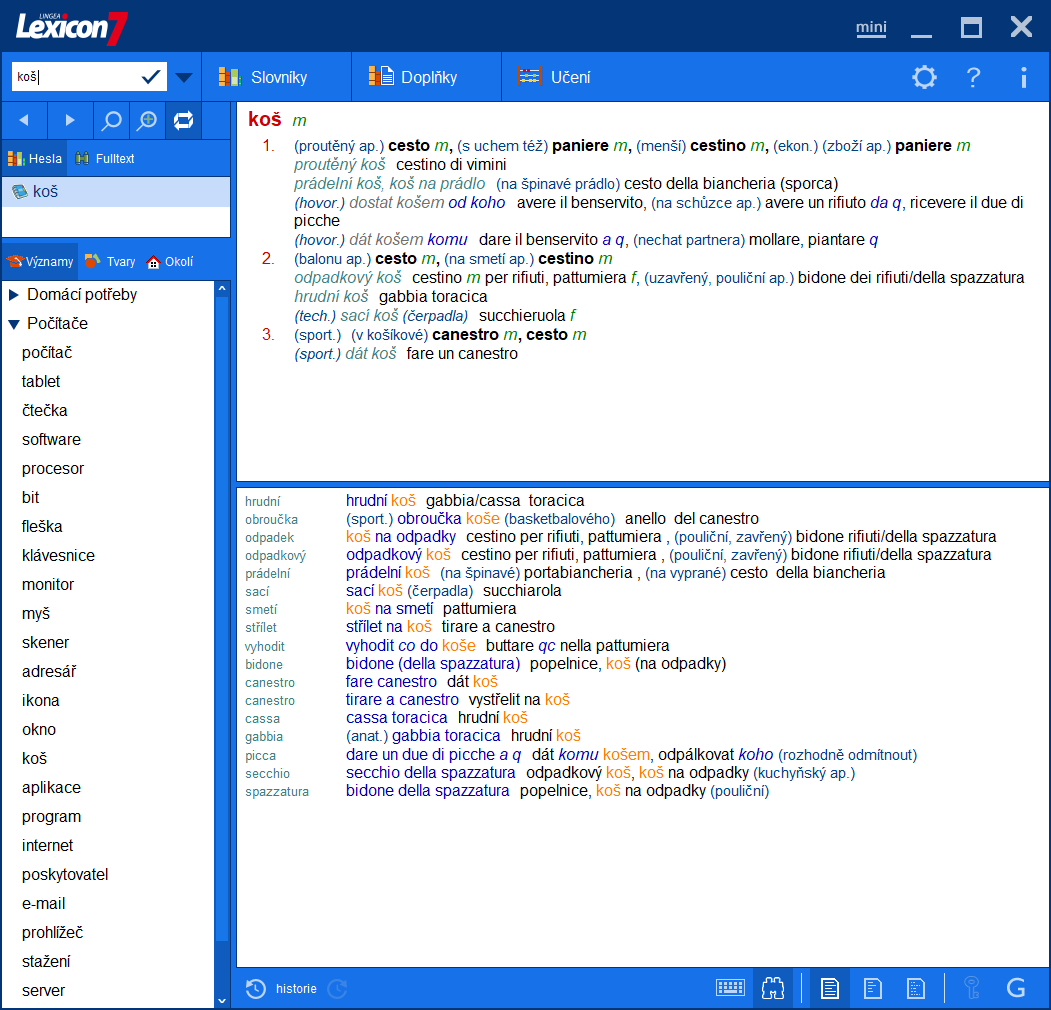Expand the Domácí potřeby category
The image size is (1051, 1010).
pyautogui.click(x=13, y=295)
